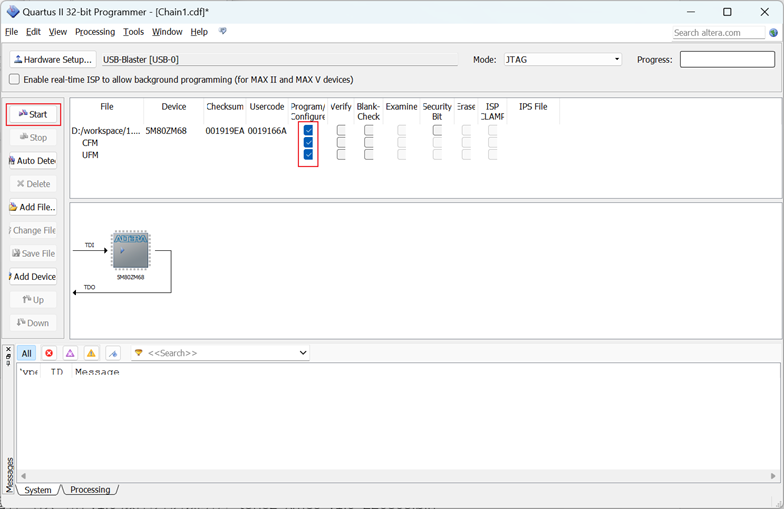The image size is (784, 509).
Task: Click the Quartus II app icon in title bar
Action: tap(12, 12)
